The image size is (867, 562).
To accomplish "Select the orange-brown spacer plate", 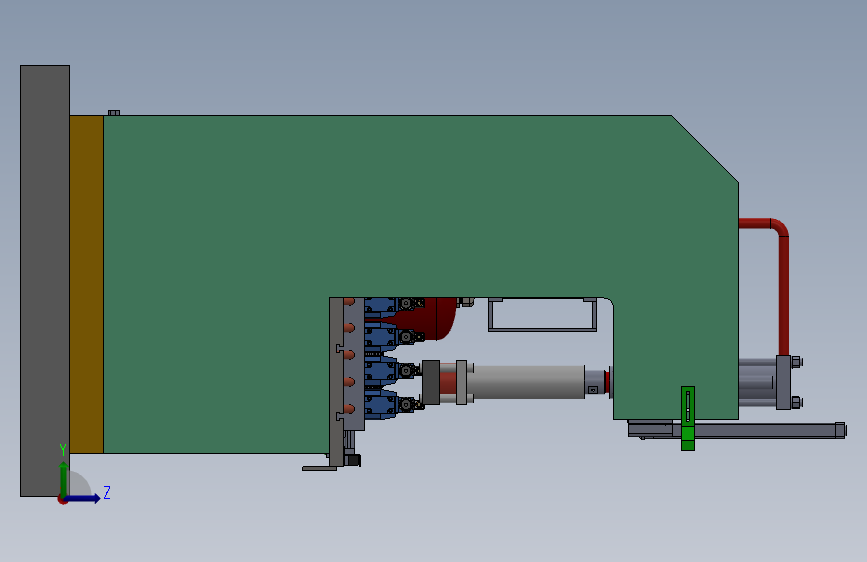I will pos(86,284).
